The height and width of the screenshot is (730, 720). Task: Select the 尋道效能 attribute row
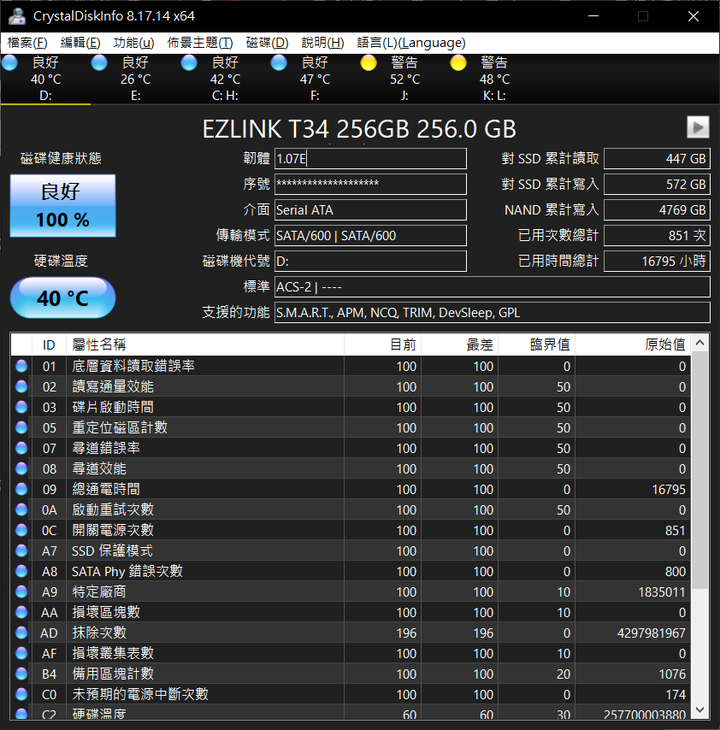point(351,468)
